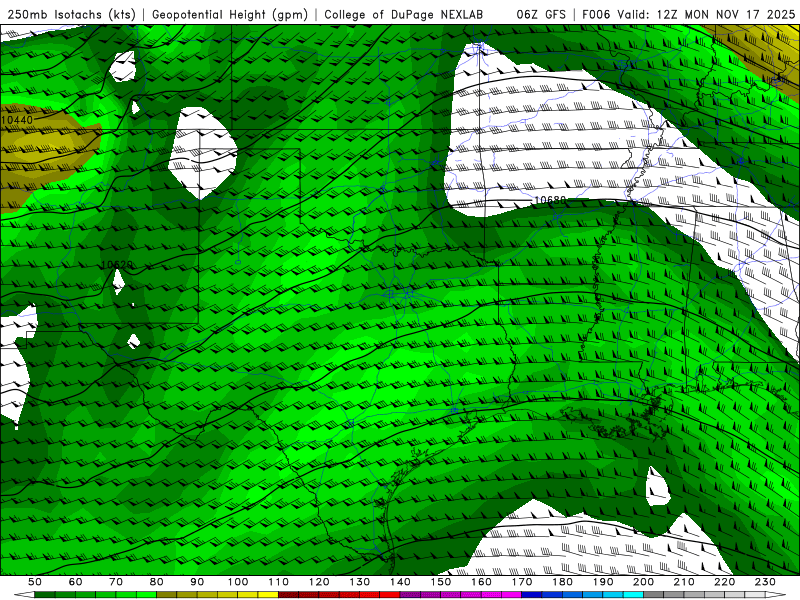Click the '06Z GFS' model run label
The height and width of the screenshot is (600, 800).
point(541,14)
